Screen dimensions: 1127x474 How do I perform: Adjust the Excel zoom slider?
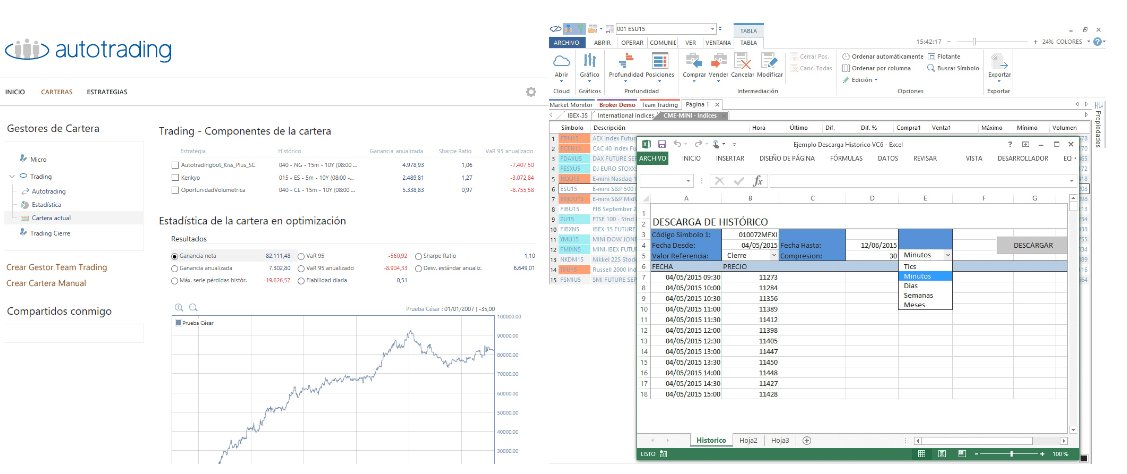point(1013,454)
